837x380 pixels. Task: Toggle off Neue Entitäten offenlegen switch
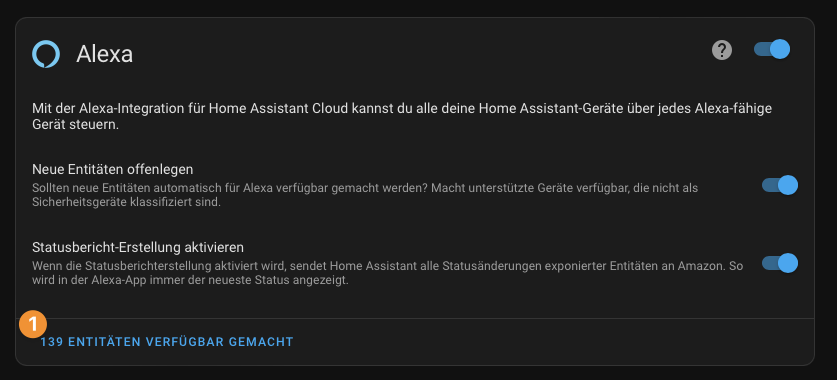(x=780, y=185)
